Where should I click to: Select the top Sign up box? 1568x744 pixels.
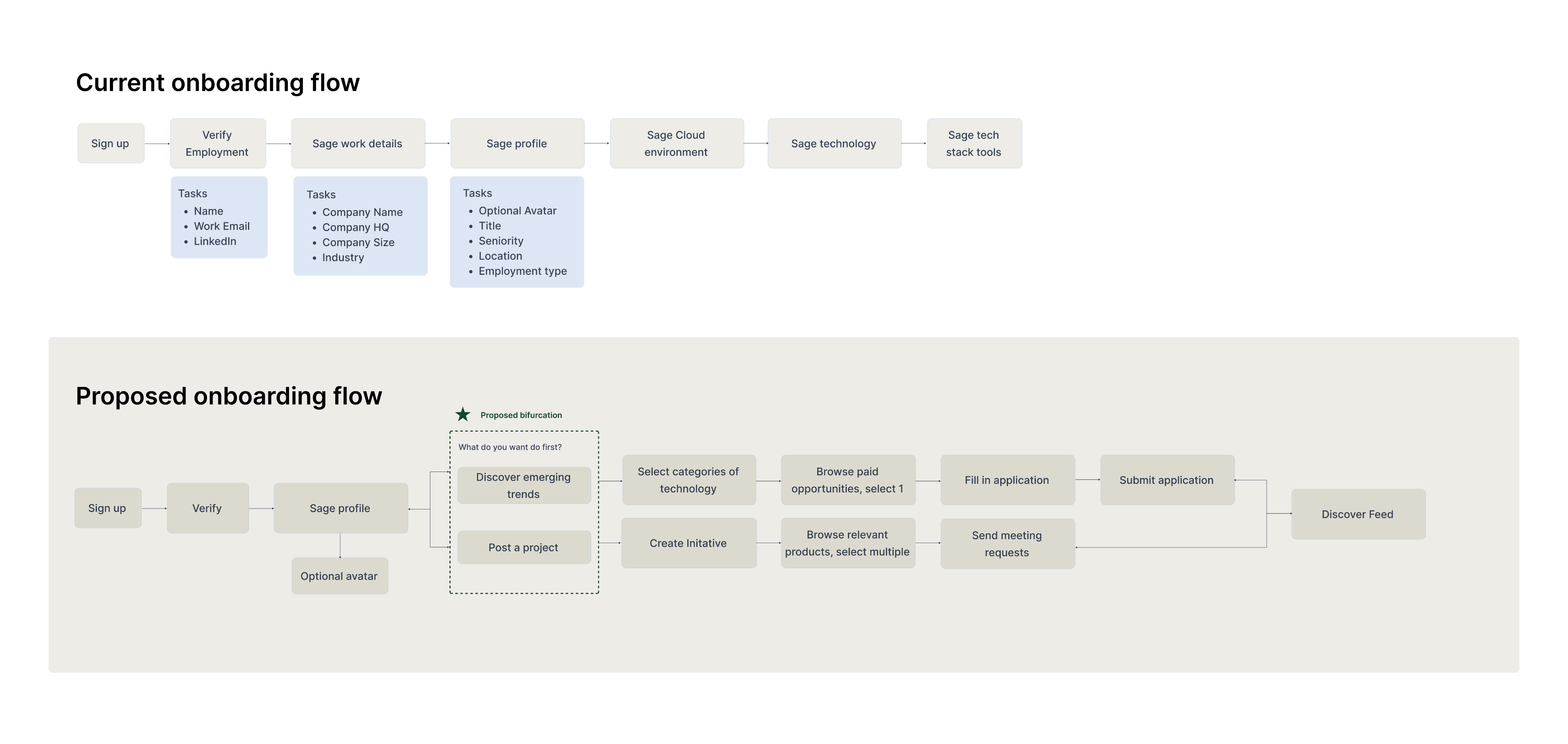[111, 144]
